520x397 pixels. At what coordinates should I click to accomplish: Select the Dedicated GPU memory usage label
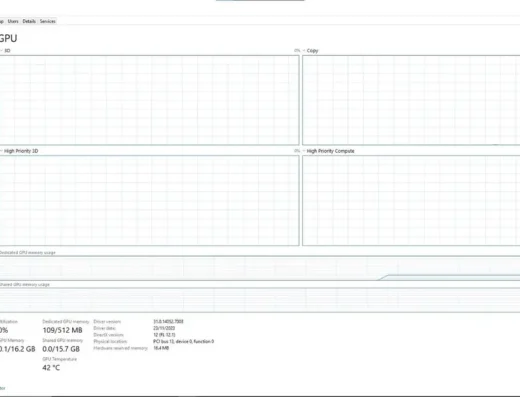pyautogui.click(x=27, y=253)
